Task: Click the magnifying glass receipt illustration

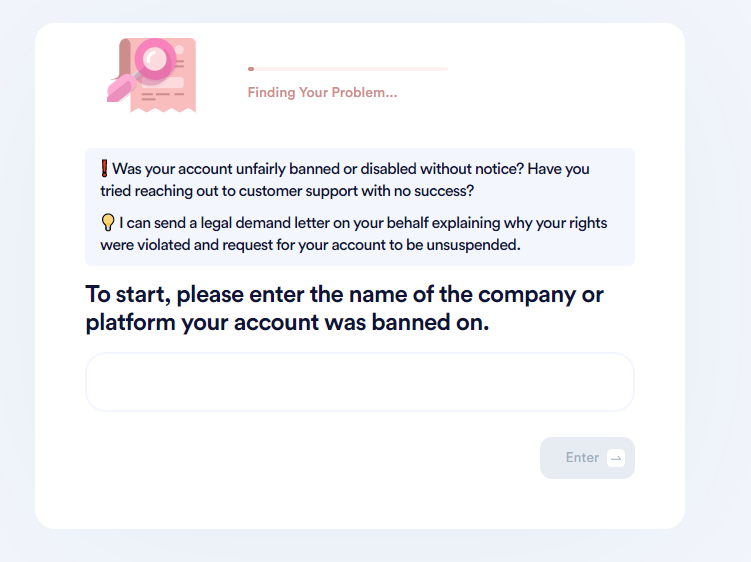Action: (151, 76)
